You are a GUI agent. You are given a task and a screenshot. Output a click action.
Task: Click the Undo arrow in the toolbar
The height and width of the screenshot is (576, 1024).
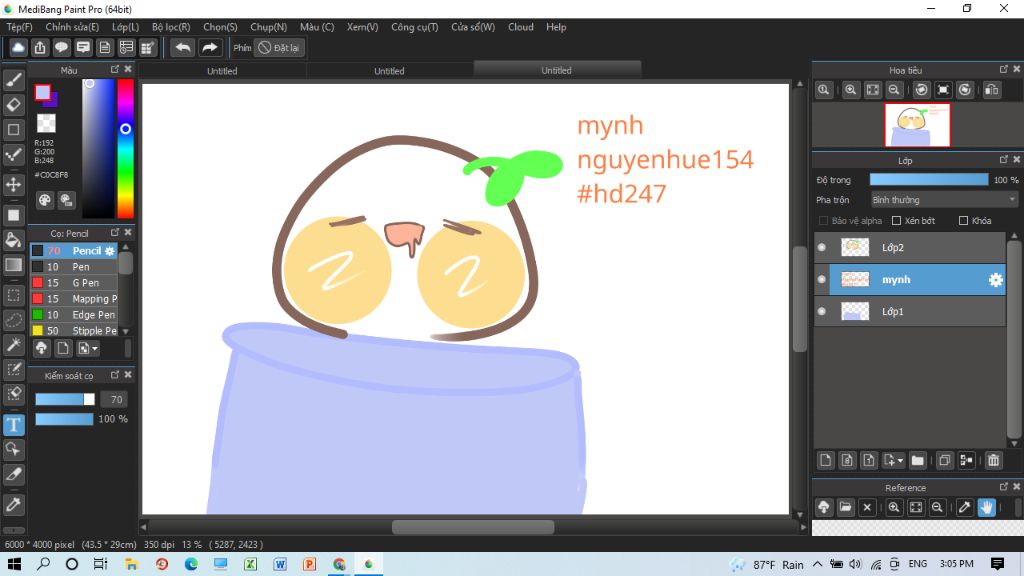tap(182, 47)
